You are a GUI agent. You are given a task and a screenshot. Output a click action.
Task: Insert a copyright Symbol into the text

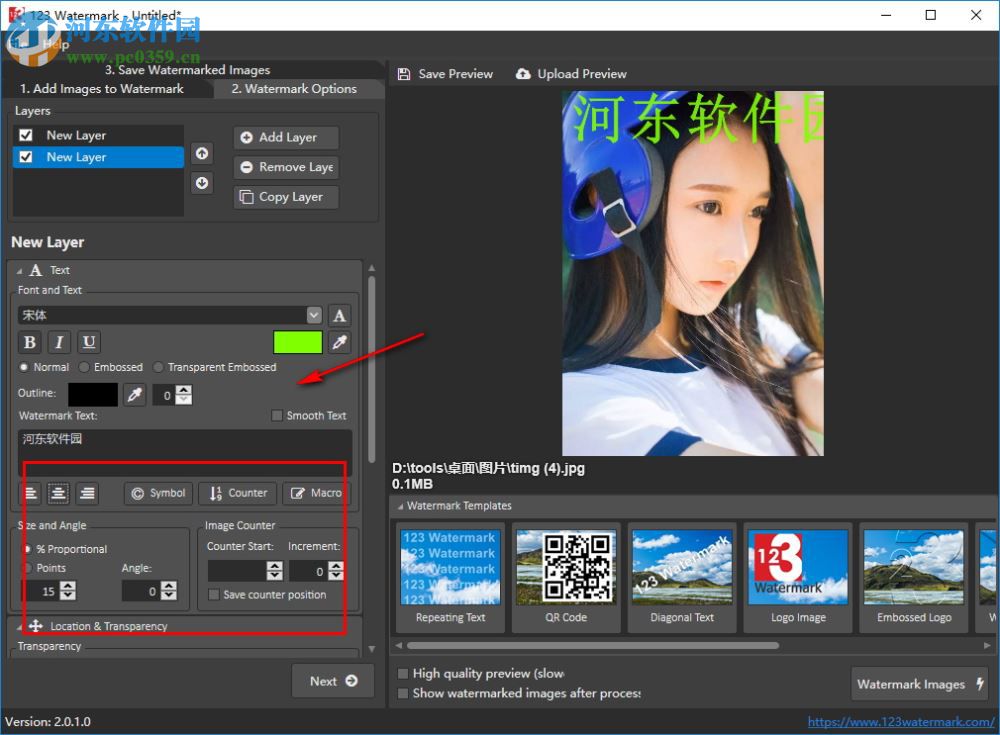[x=157, y=492]
